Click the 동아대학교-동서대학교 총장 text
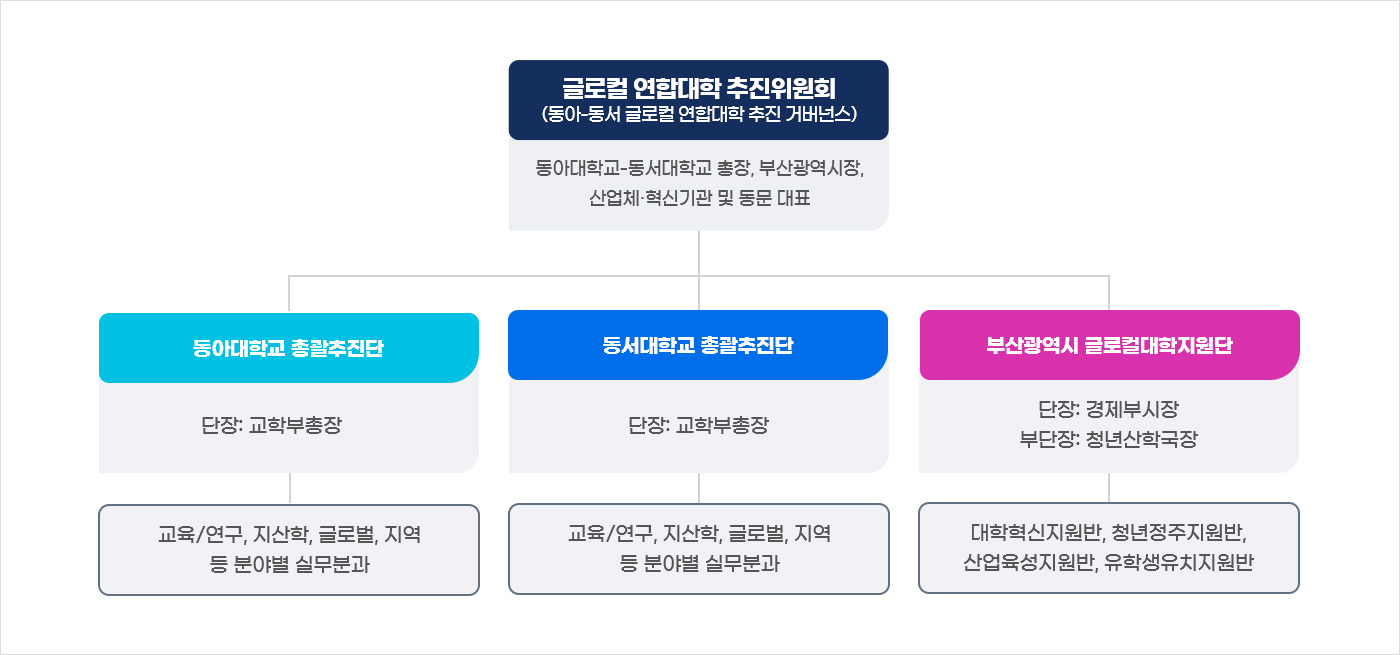Screen dimensions: 1400x655 [641, 167]
